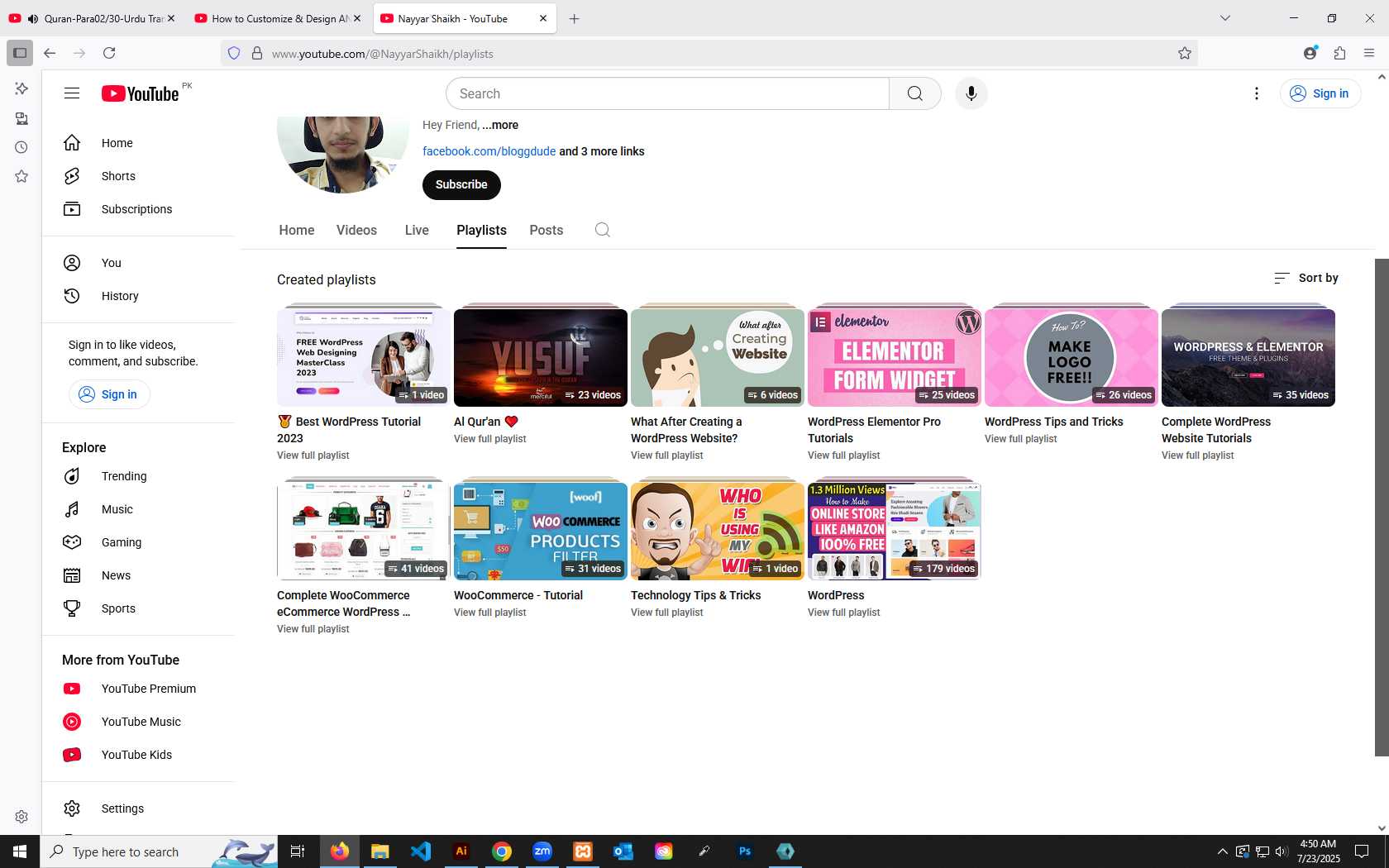Click the YouTube logo
Image resolution: width=1389 pixels, height=868 pixels.
[x=141, y=93]
